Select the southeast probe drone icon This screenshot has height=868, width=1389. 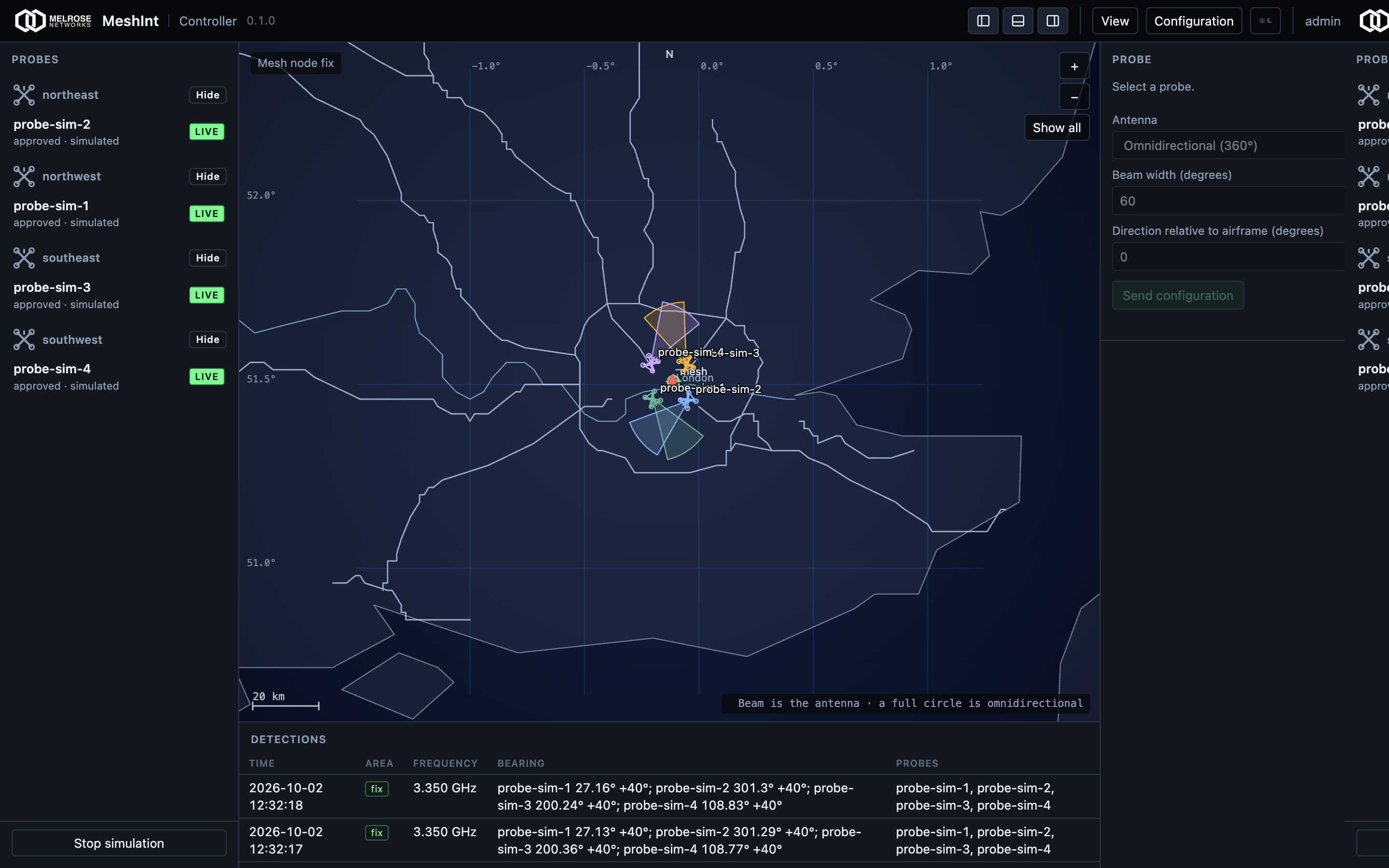(24, 258)
